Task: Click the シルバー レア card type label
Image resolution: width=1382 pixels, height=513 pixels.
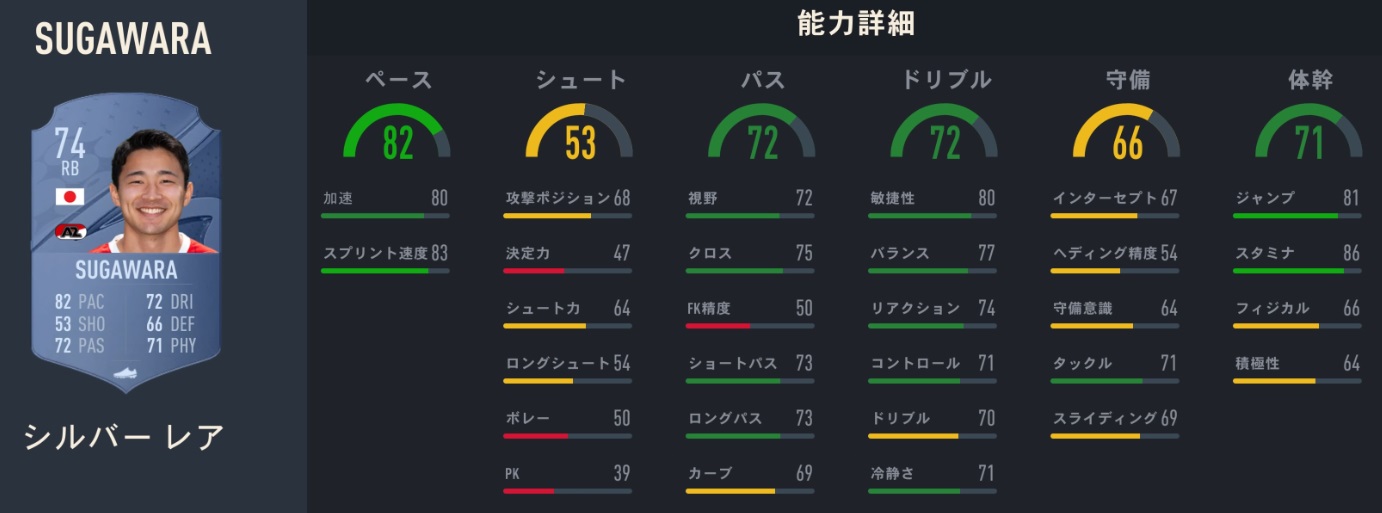Action: coord(124,436)
